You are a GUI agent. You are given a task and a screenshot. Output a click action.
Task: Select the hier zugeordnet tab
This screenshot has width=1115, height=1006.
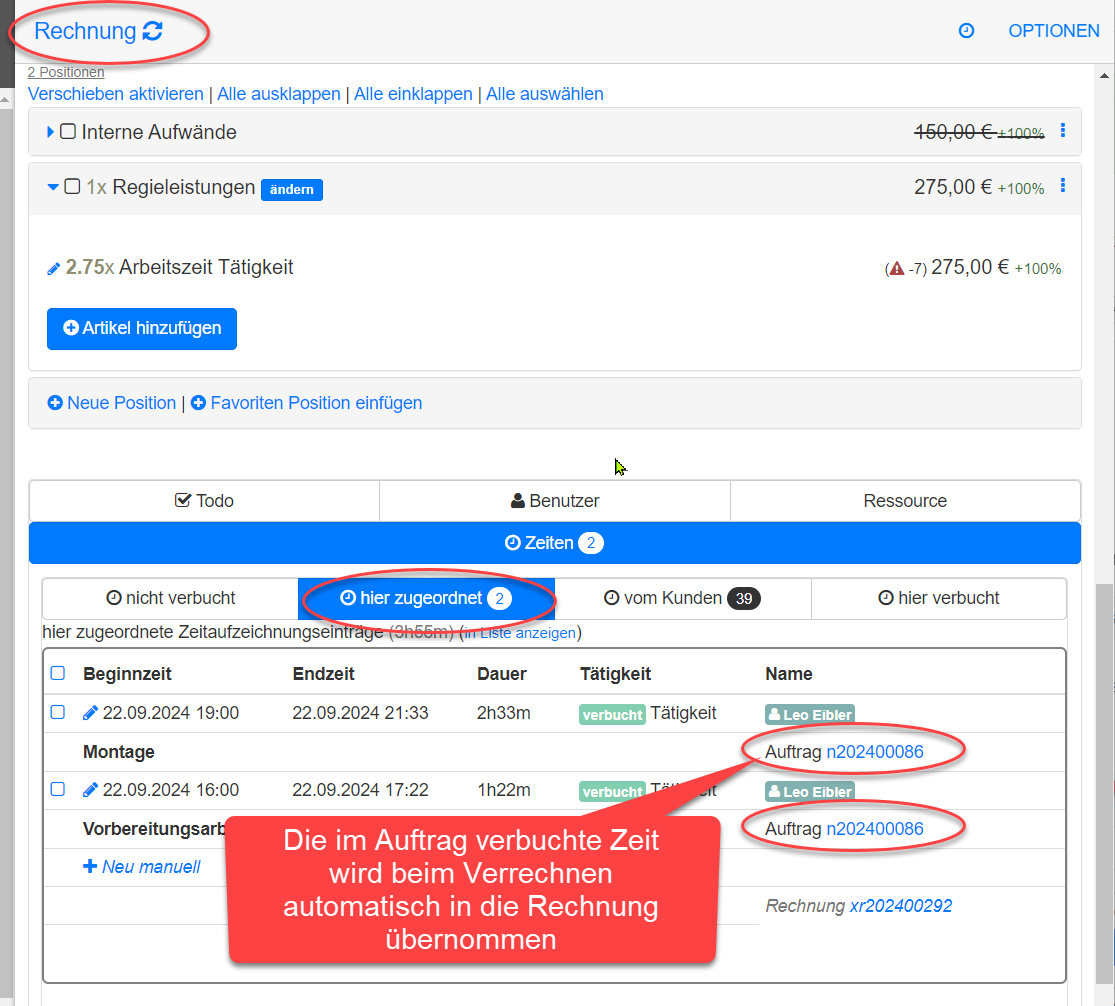pos(427,598)
